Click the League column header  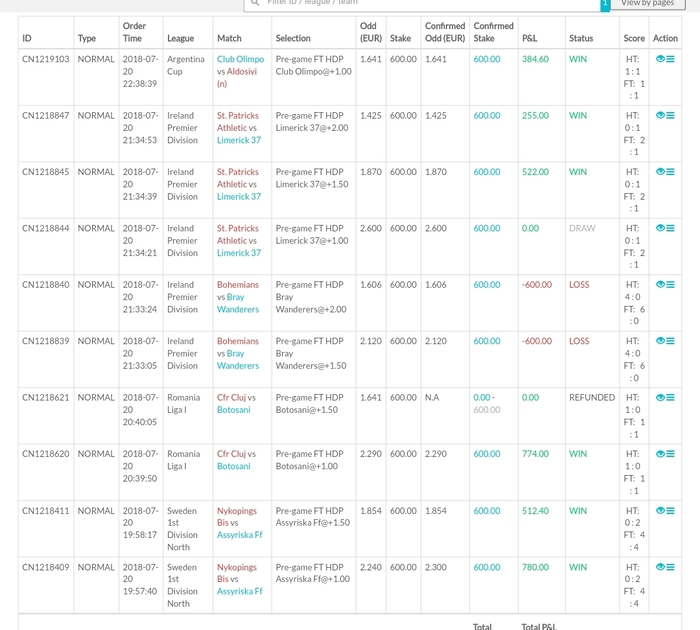[180, 38]
